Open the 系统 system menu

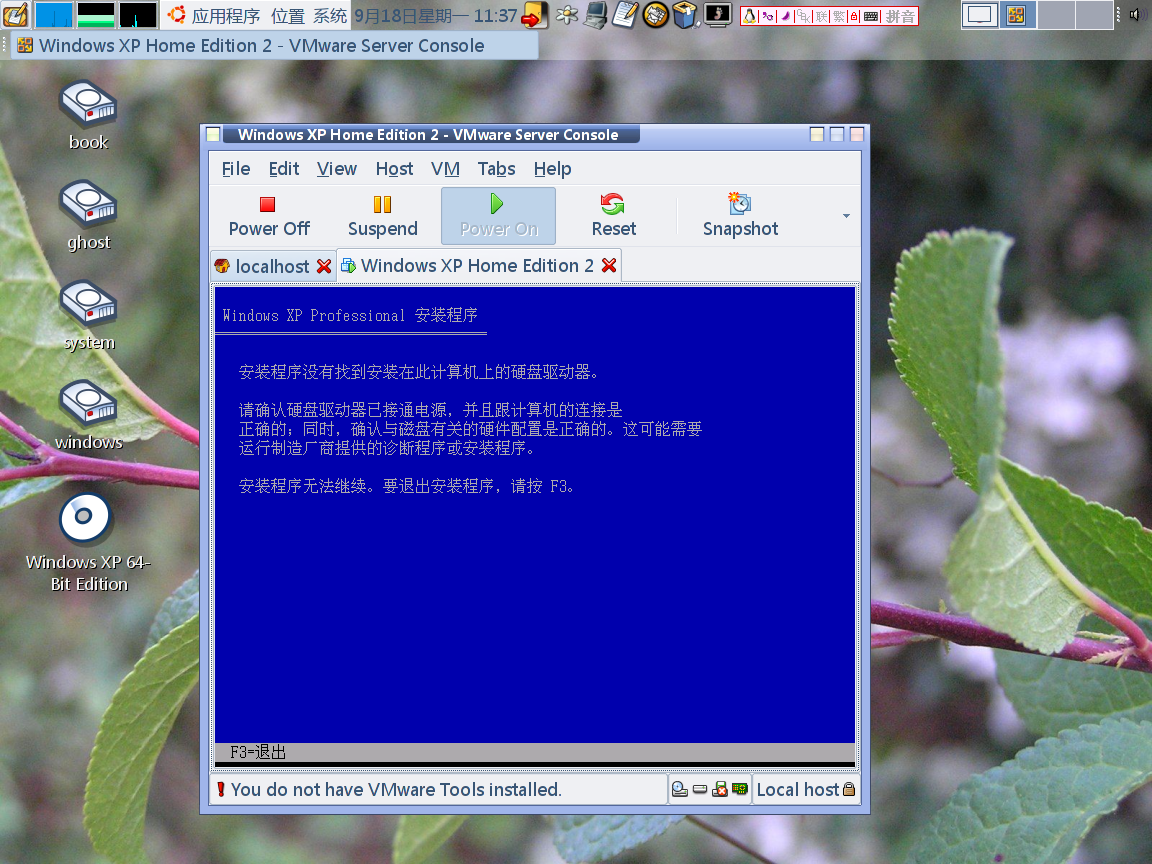[330, 15]
